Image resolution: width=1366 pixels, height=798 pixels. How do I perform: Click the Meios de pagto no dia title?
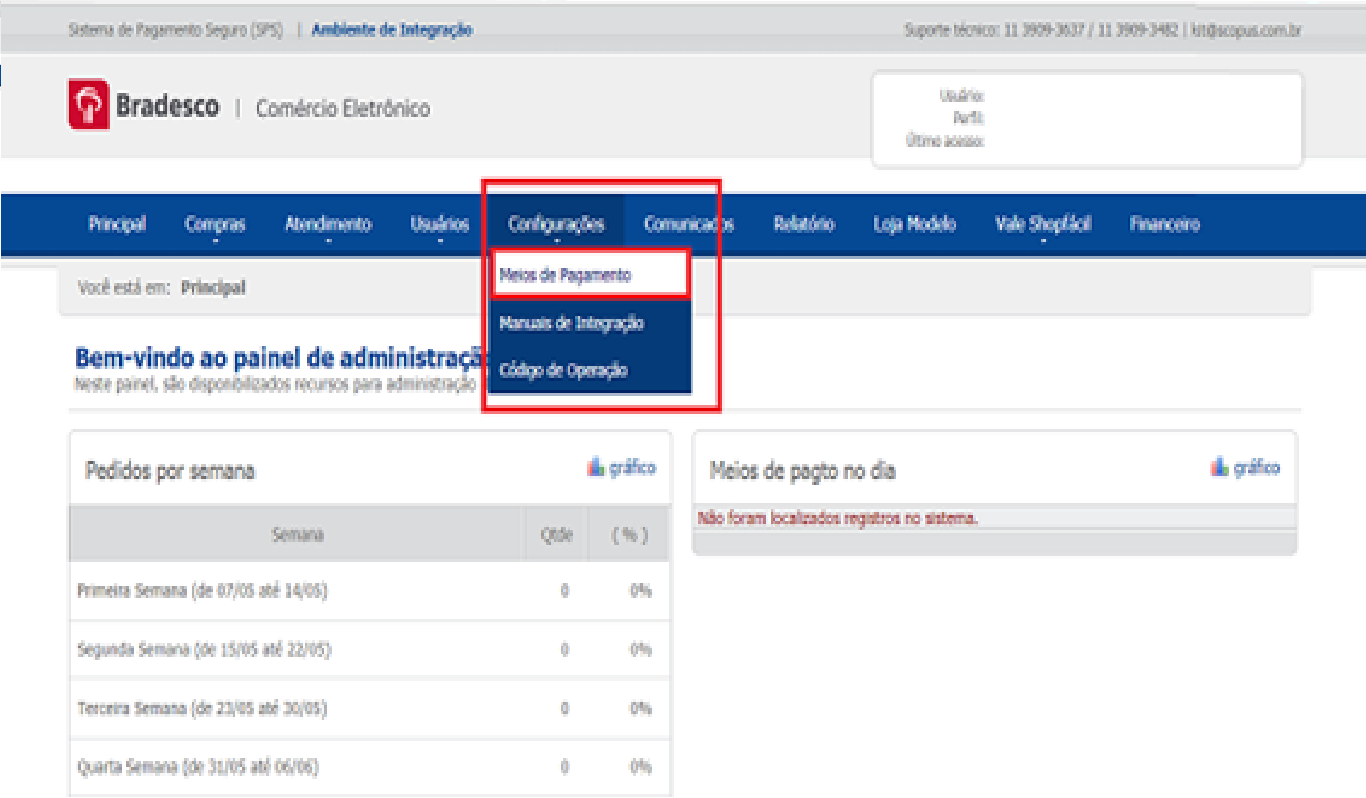tap(802, 471)
